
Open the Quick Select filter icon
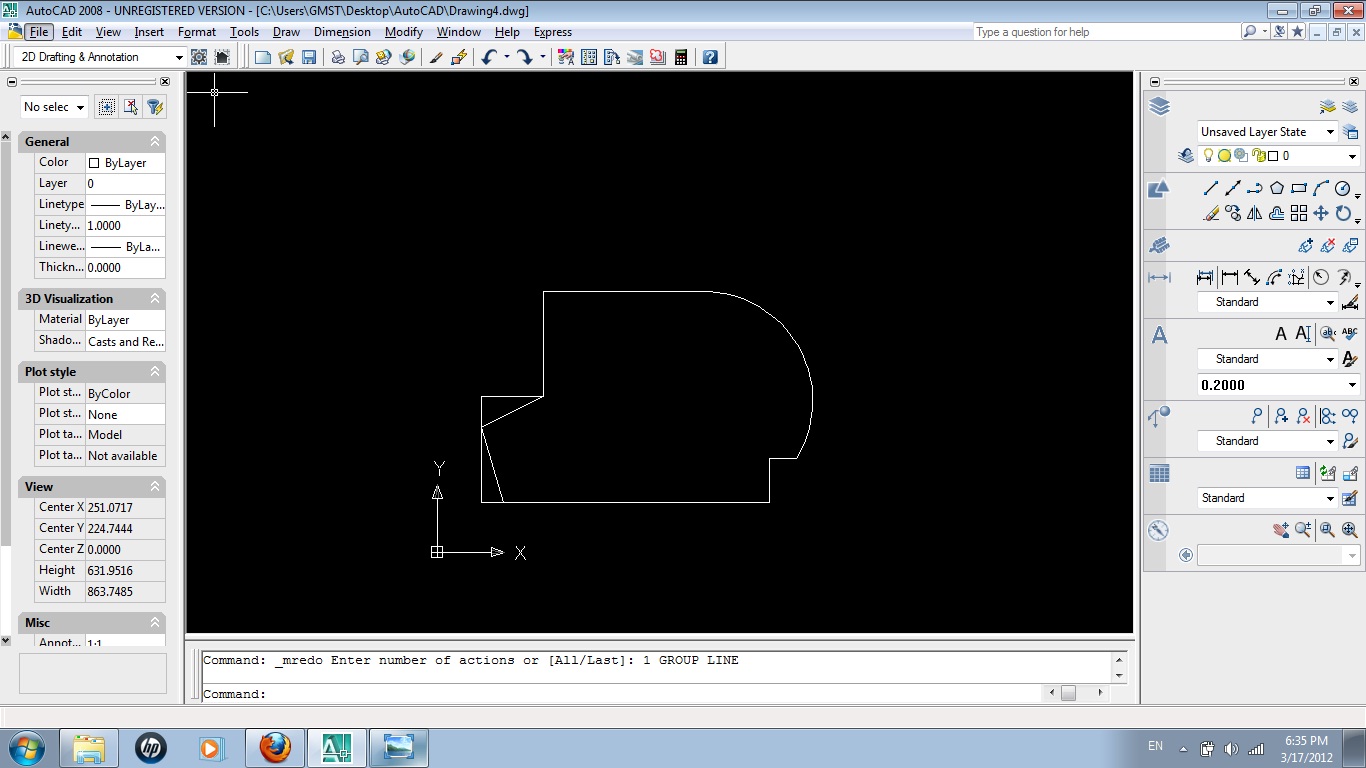(x=155, y=106)
